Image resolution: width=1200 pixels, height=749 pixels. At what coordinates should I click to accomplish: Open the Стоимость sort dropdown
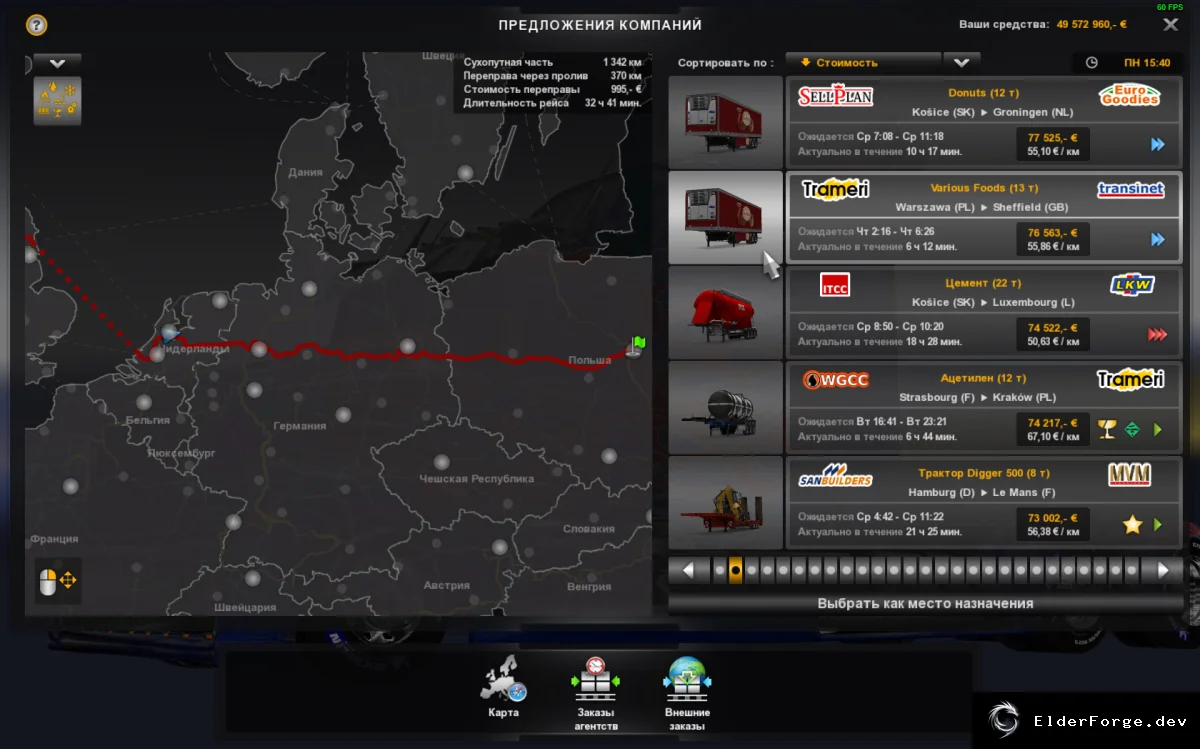pos(864,62)
